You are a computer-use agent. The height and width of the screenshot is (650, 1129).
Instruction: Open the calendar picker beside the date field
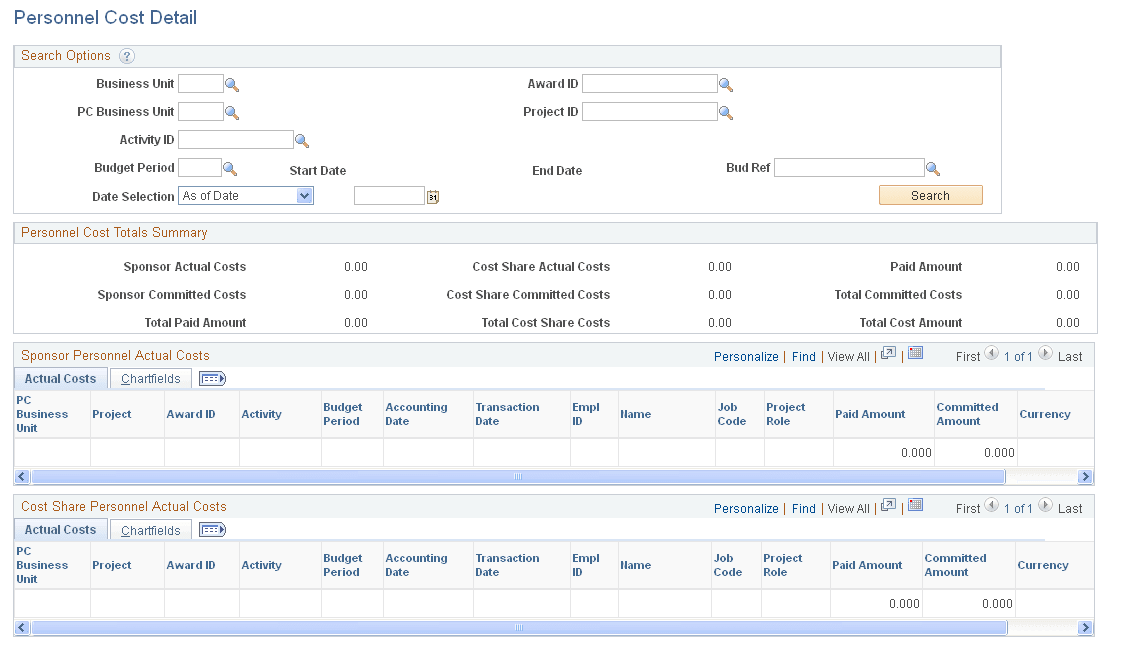431,195
